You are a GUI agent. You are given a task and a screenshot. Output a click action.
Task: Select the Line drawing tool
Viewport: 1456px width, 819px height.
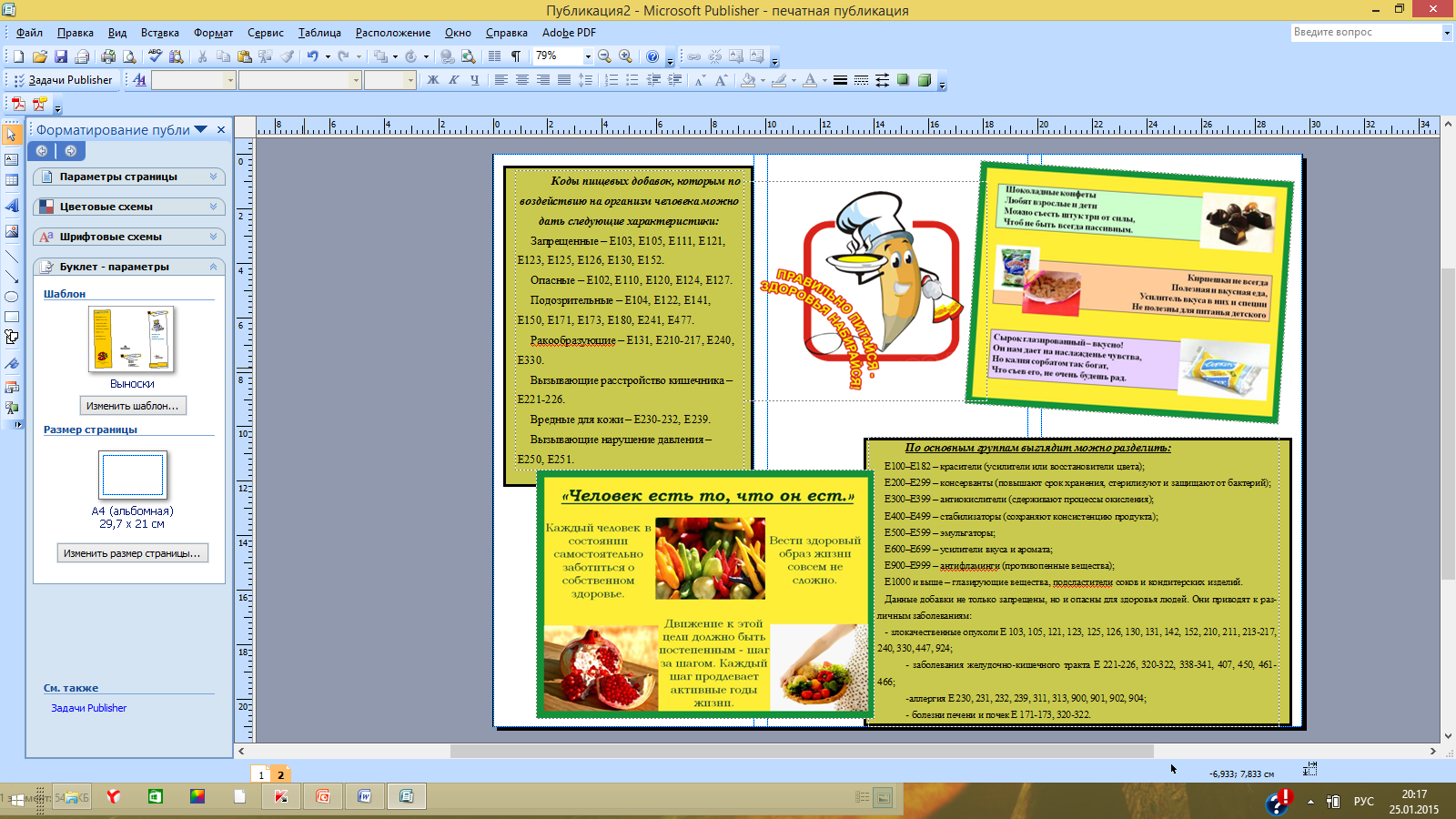12,257
